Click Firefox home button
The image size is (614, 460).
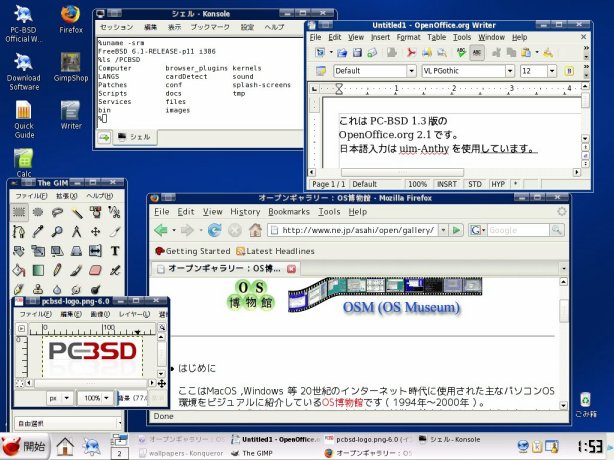point(255,230)
